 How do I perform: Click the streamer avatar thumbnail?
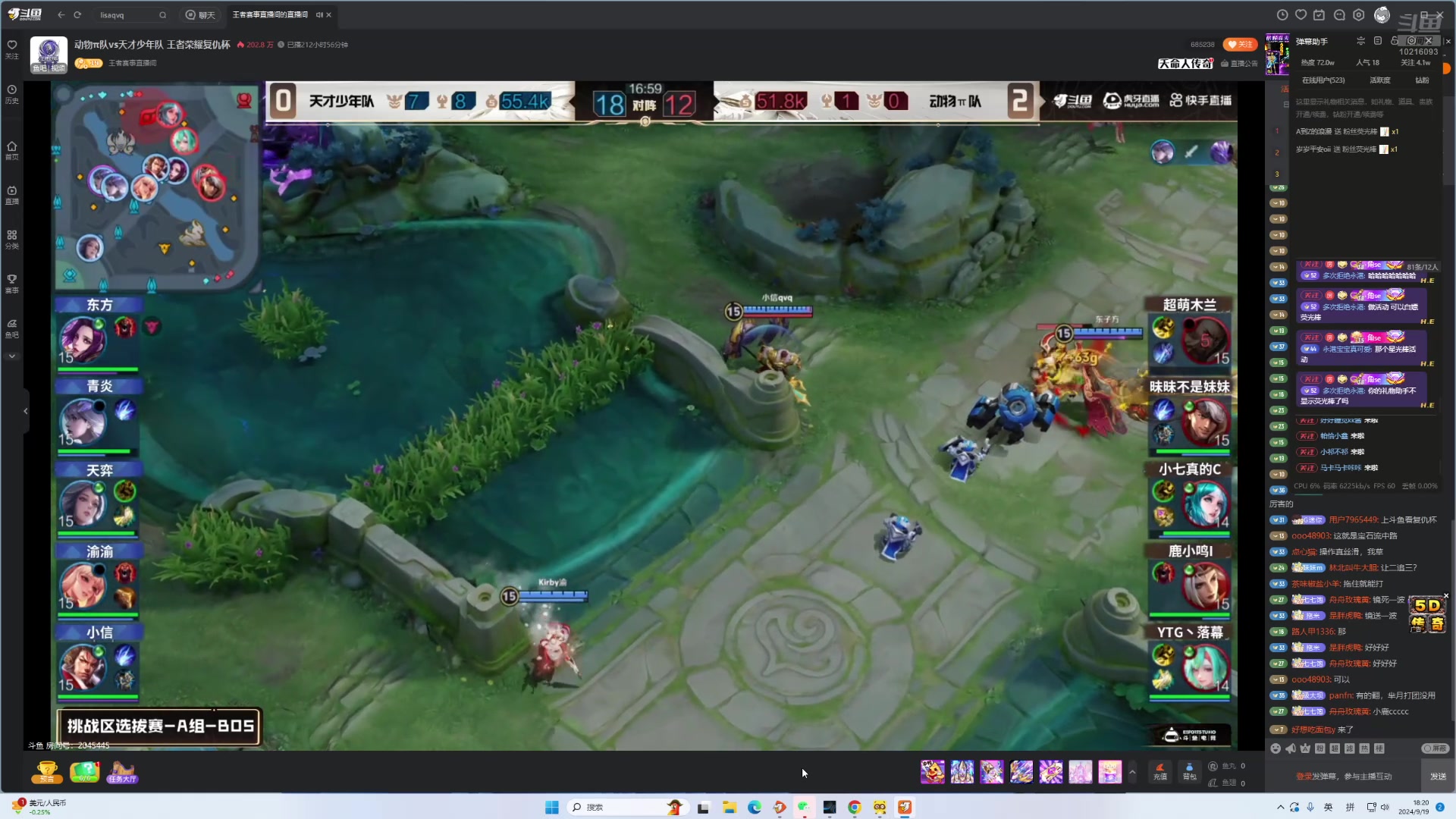49,55
